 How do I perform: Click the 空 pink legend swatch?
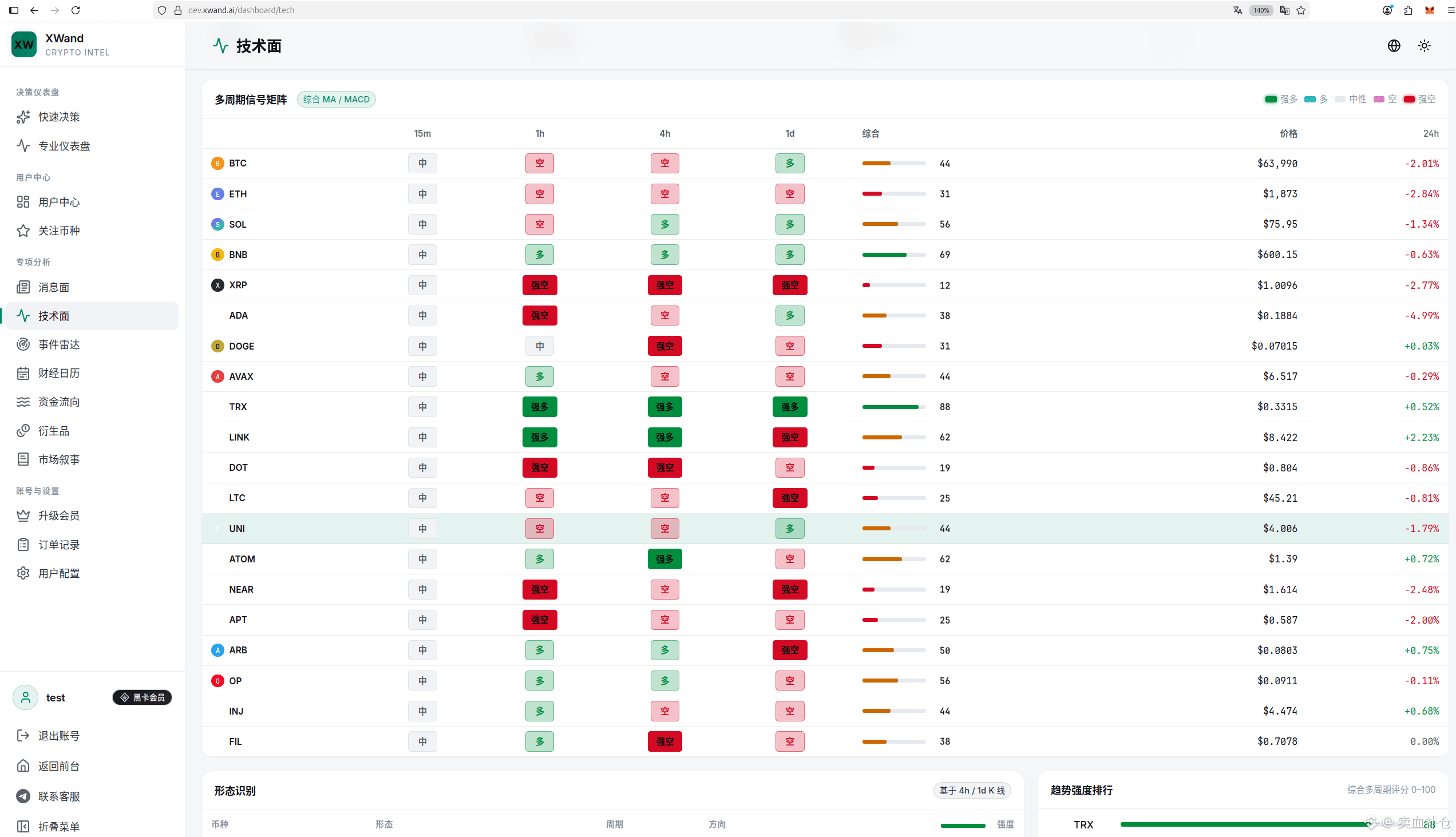coord(1379,100)
